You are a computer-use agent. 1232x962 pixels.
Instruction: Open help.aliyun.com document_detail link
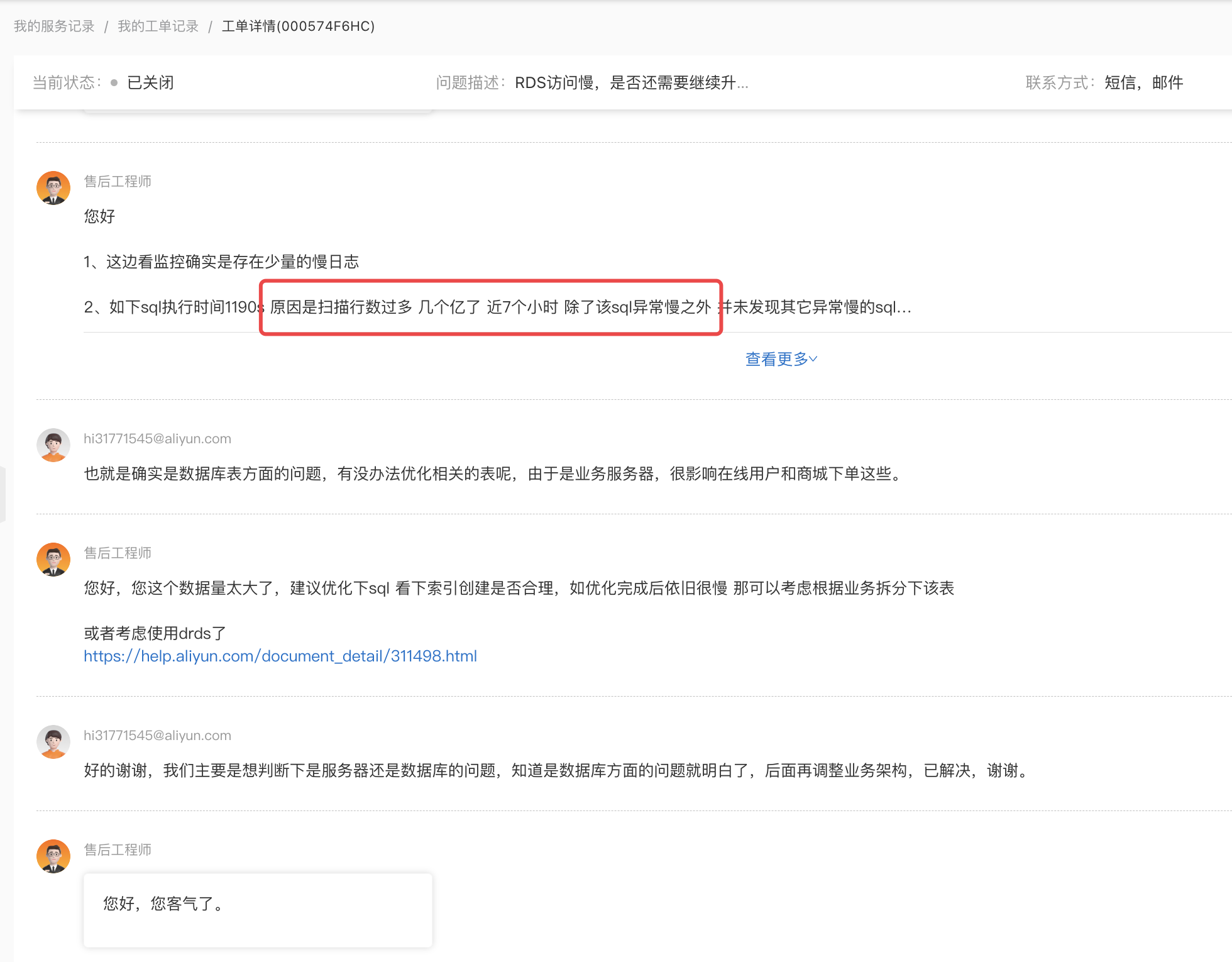click(x=280, y=656)
